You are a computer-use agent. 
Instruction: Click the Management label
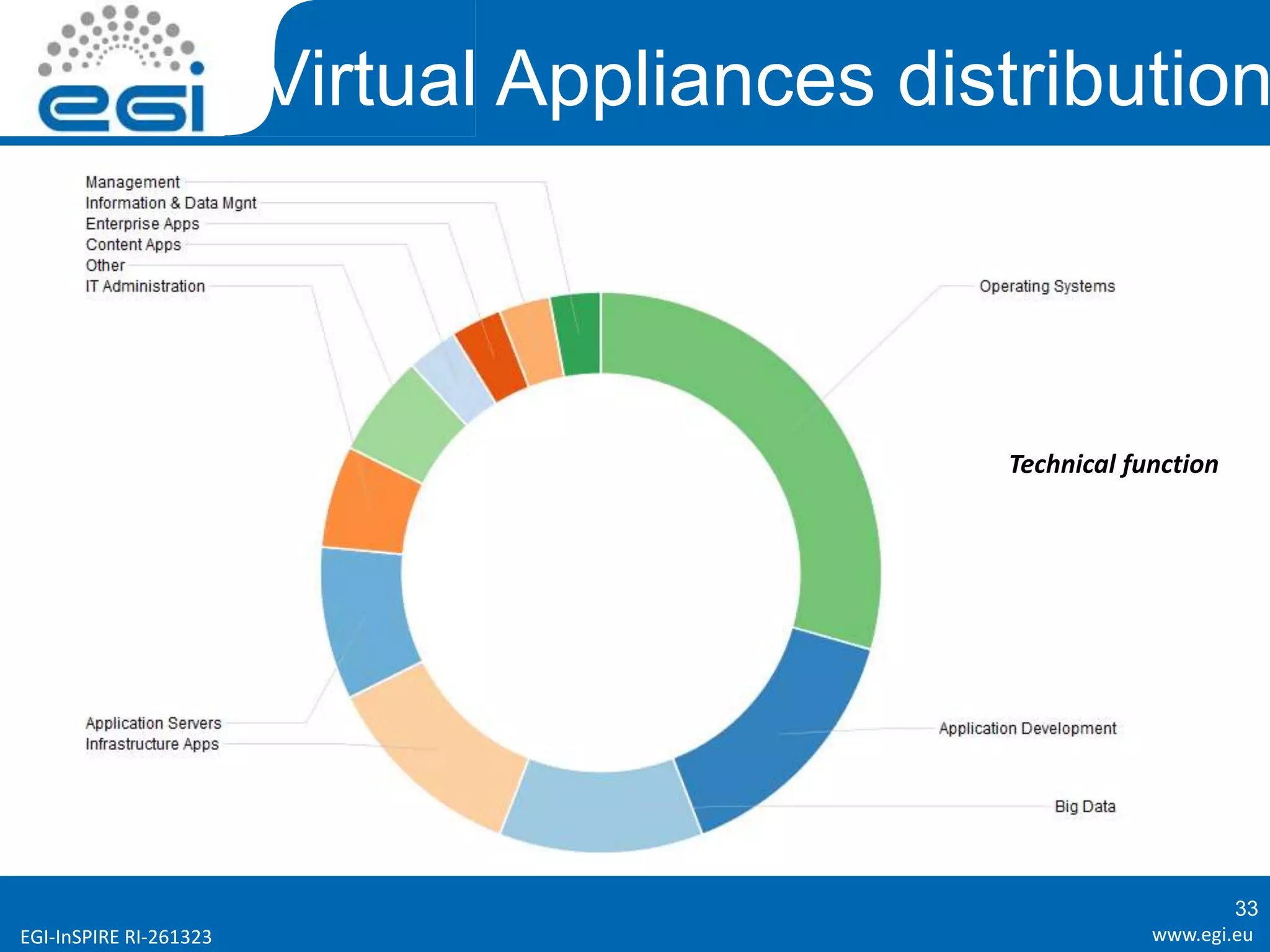click(x=133, y=182)
